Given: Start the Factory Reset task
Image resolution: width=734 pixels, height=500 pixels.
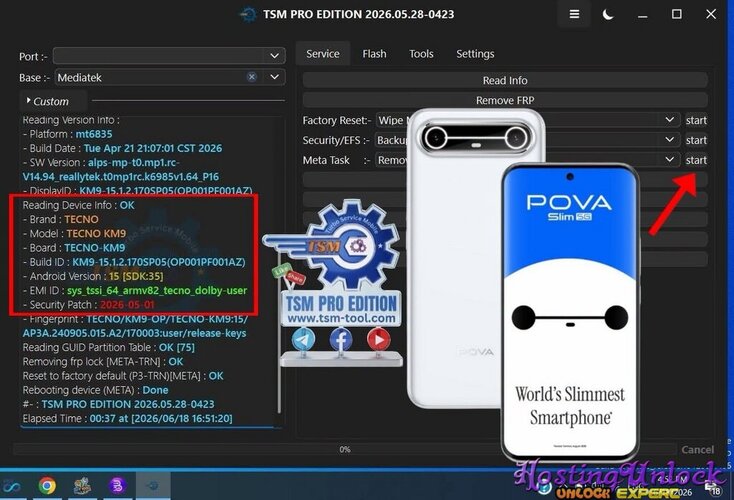Looking at the screenshot, I should tap(696, 120).
